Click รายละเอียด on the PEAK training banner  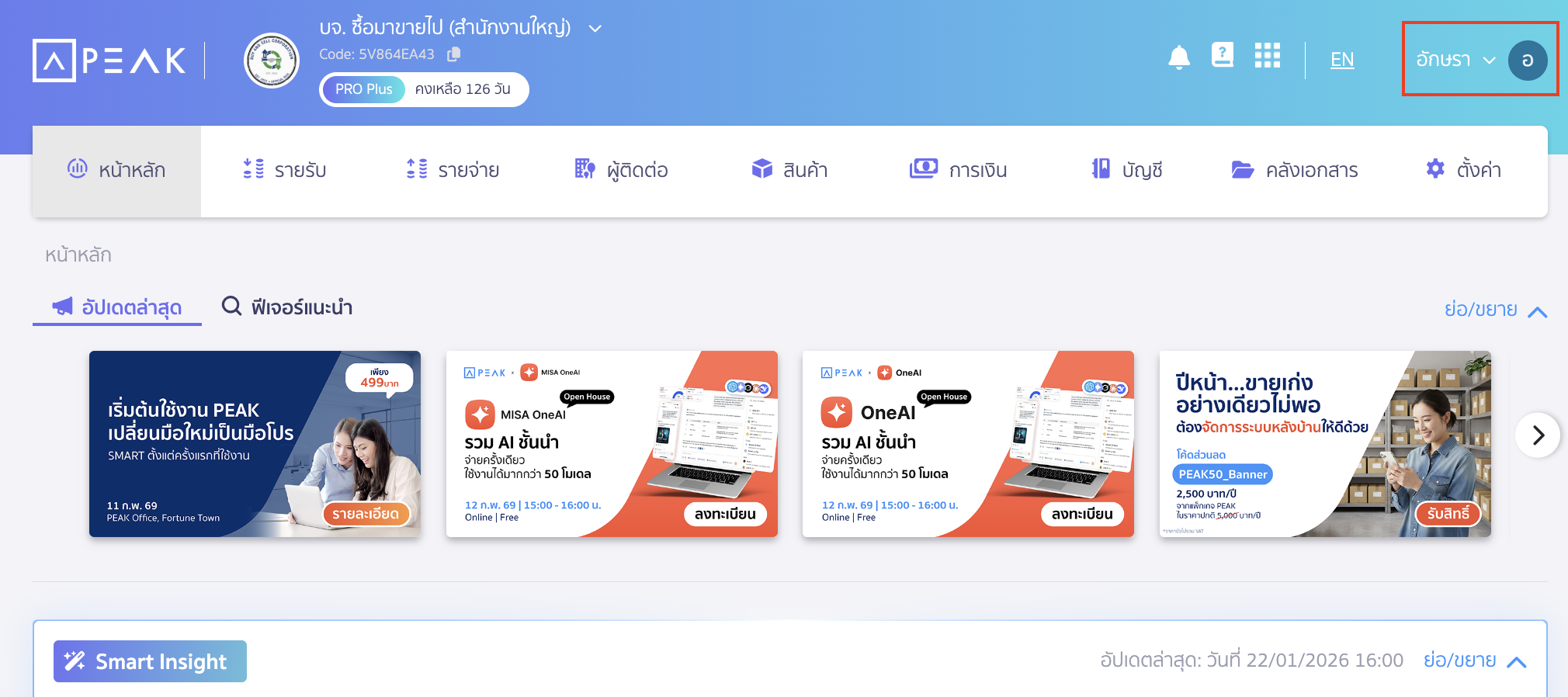tap(366, 514)
